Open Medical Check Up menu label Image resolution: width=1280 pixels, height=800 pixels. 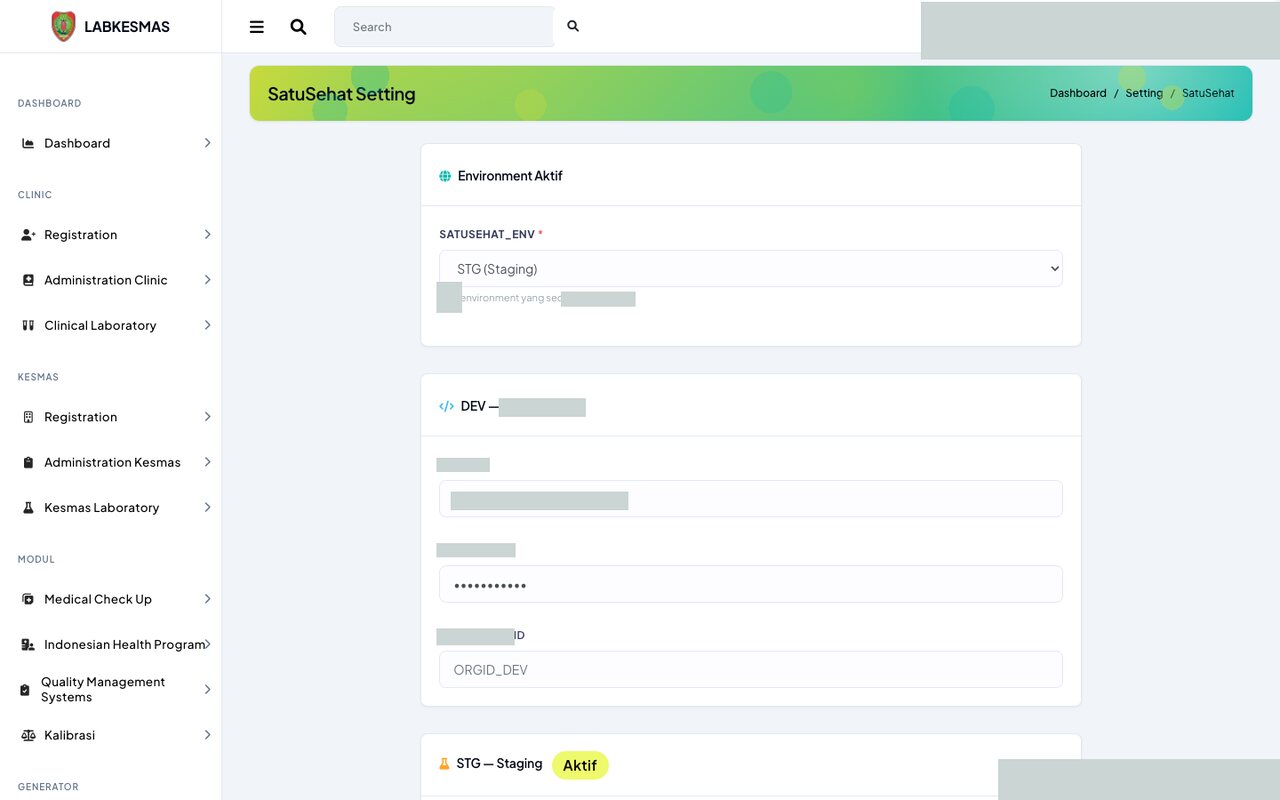coord(98,599)
